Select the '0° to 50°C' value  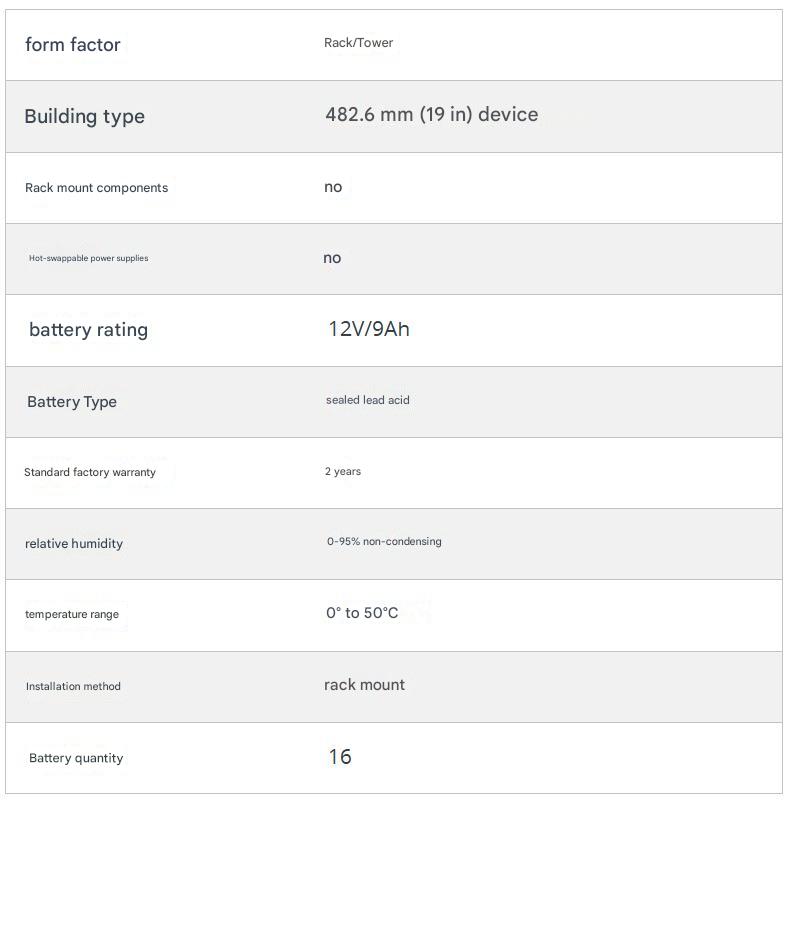click(x=362, y=613)
